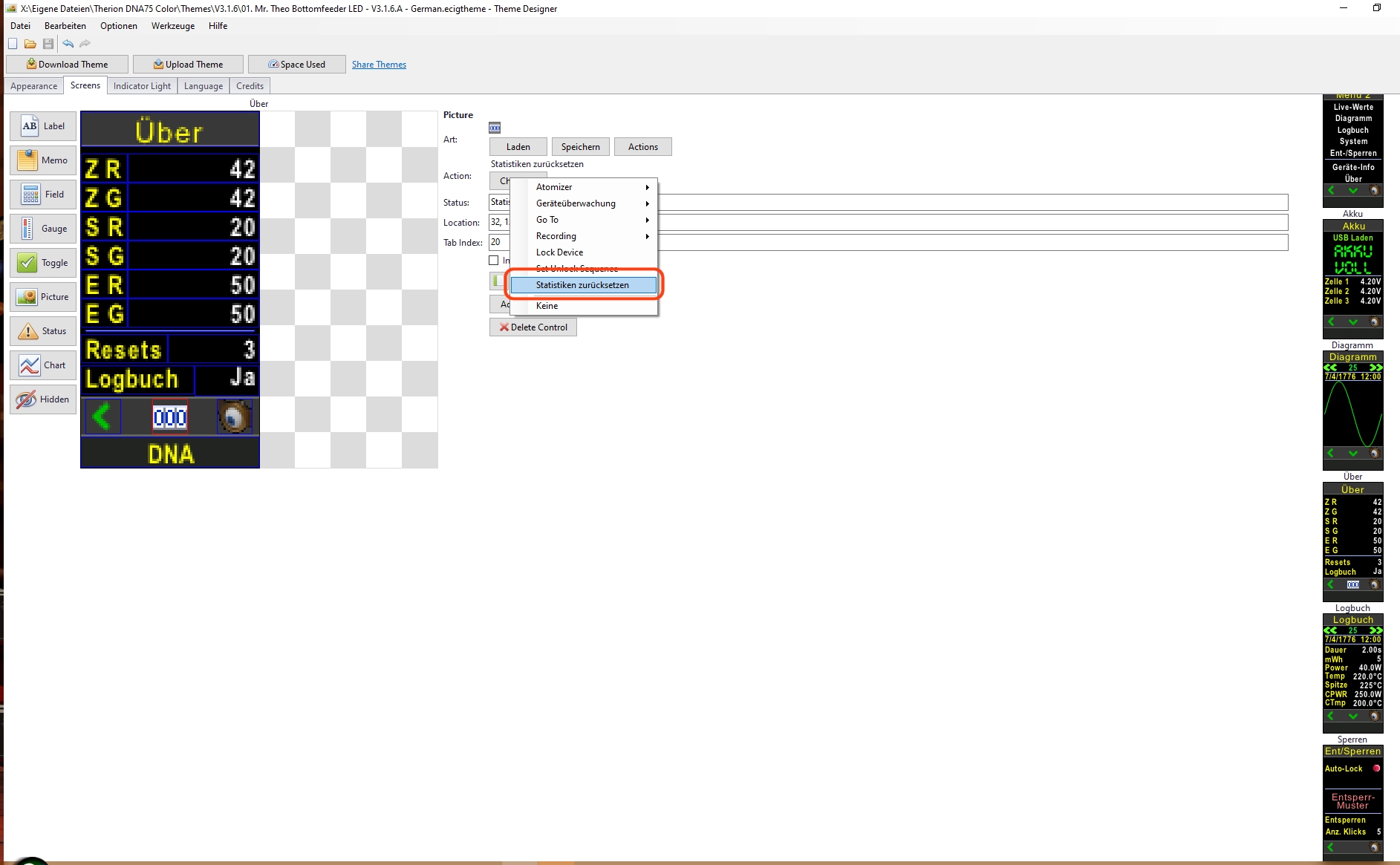Add a Memo control
The width and height of the screenshot is (1400, 865).
[x=43, y=160]
